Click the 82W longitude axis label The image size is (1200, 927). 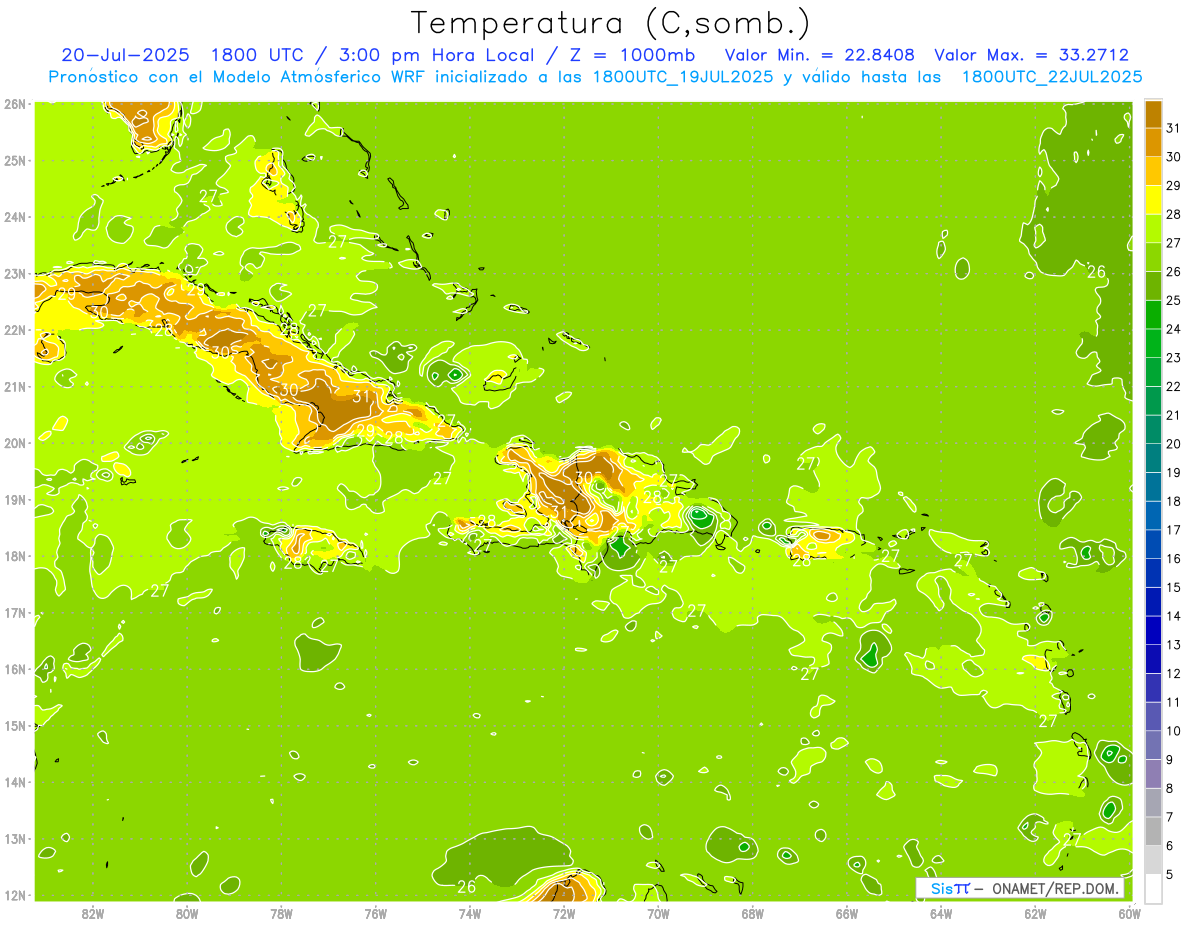point(92,913)
